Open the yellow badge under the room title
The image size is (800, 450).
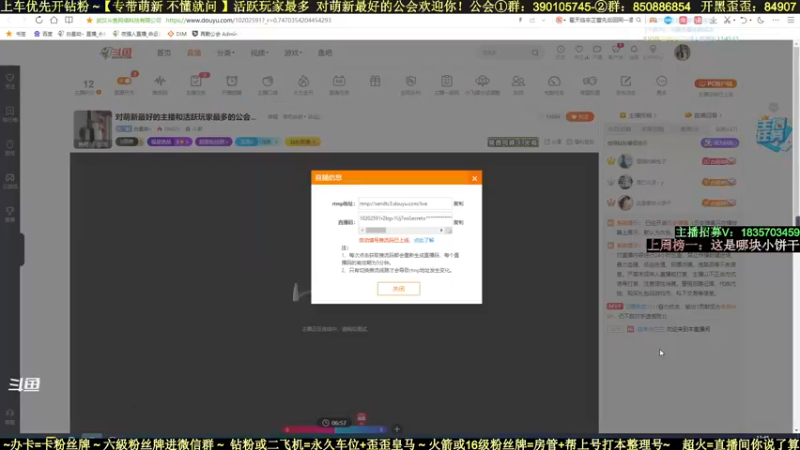(303, 142)
